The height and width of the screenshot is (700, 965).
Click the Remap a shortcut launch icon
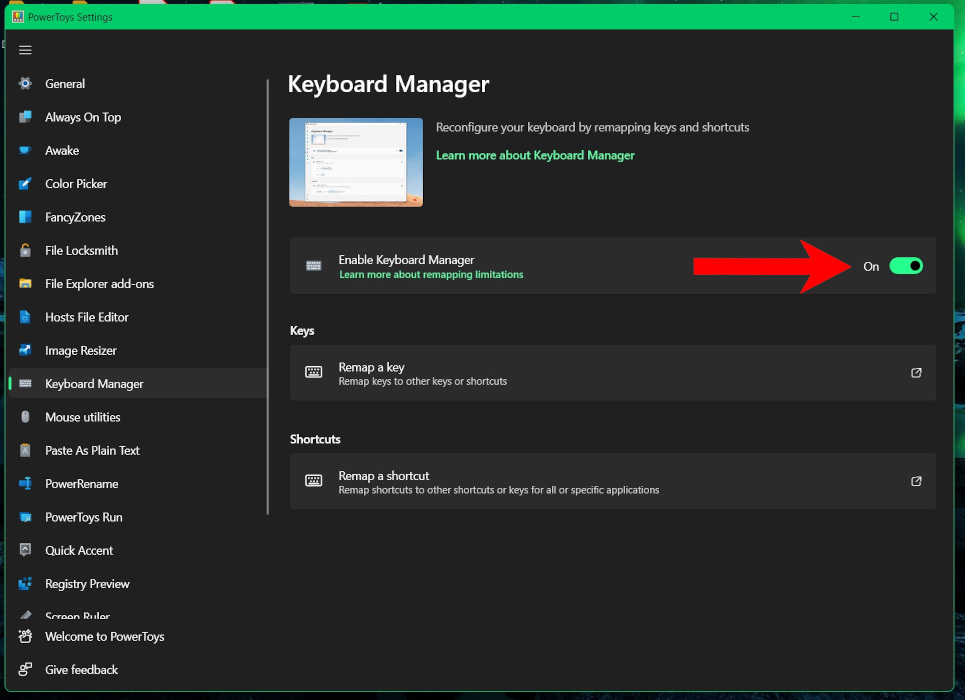916,481
